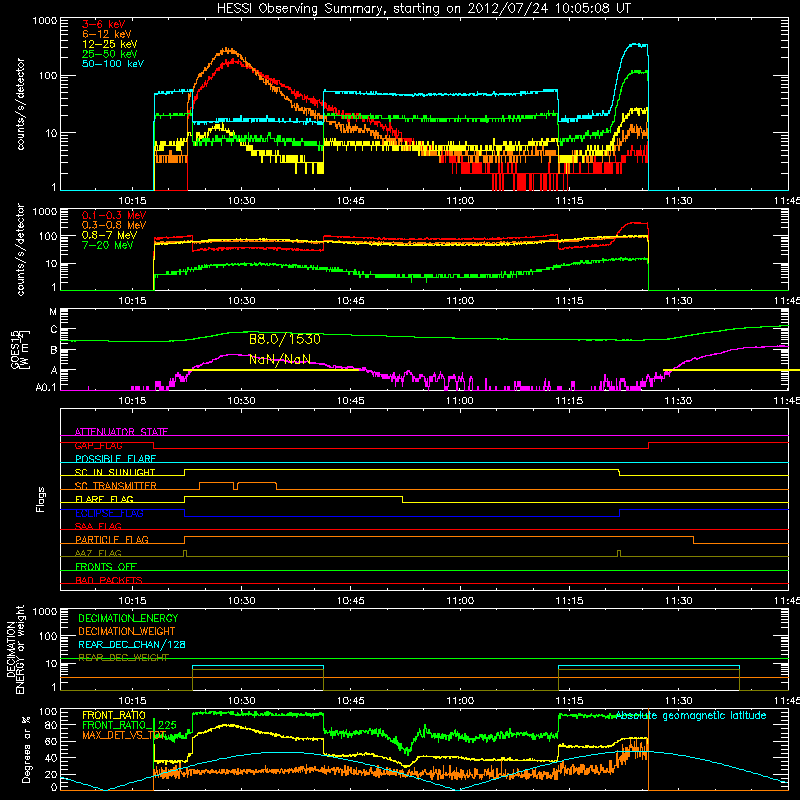This screenshot has height=800, width=800.
Task: Click the 10:30 tick label under top plot
Action: click(x=241, y=201)
